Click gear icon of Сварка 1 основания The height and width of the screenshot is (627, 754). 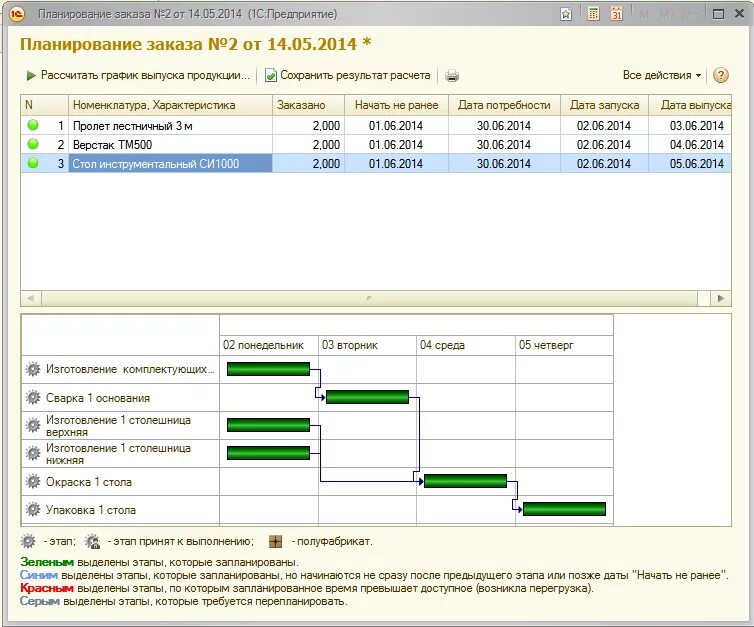pyautogui.click(x=33, y=398)
